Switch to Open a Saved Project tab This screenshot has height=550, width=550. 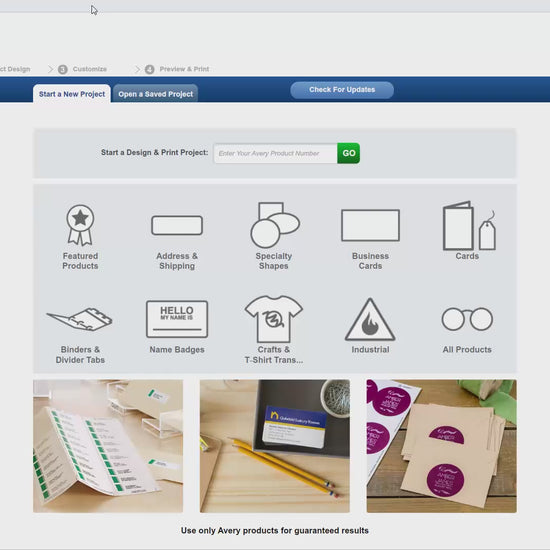(x=155, y=94)
